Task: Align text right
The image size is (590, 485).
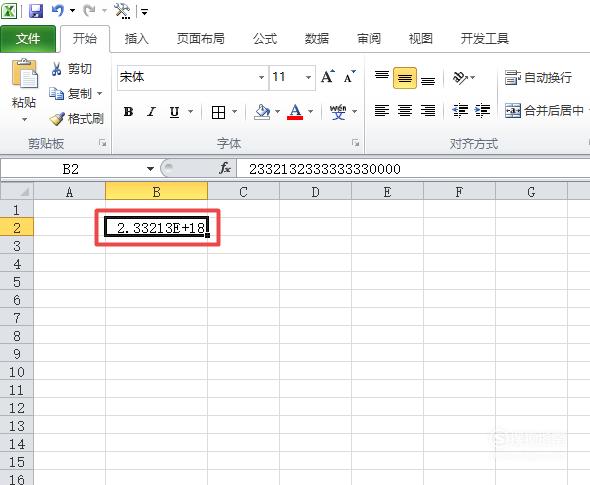Action: coord(428,111)
